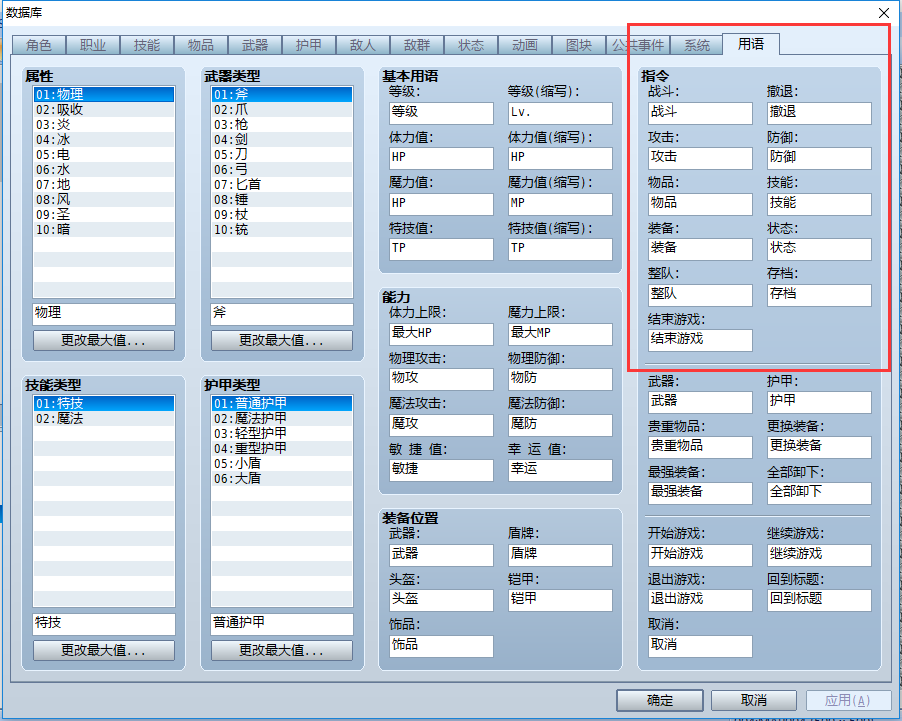This screenshot has width=902, height=721.
Task: Click the 等级(缩写) field showing Lv.
Action: click(x=560, y=113)
